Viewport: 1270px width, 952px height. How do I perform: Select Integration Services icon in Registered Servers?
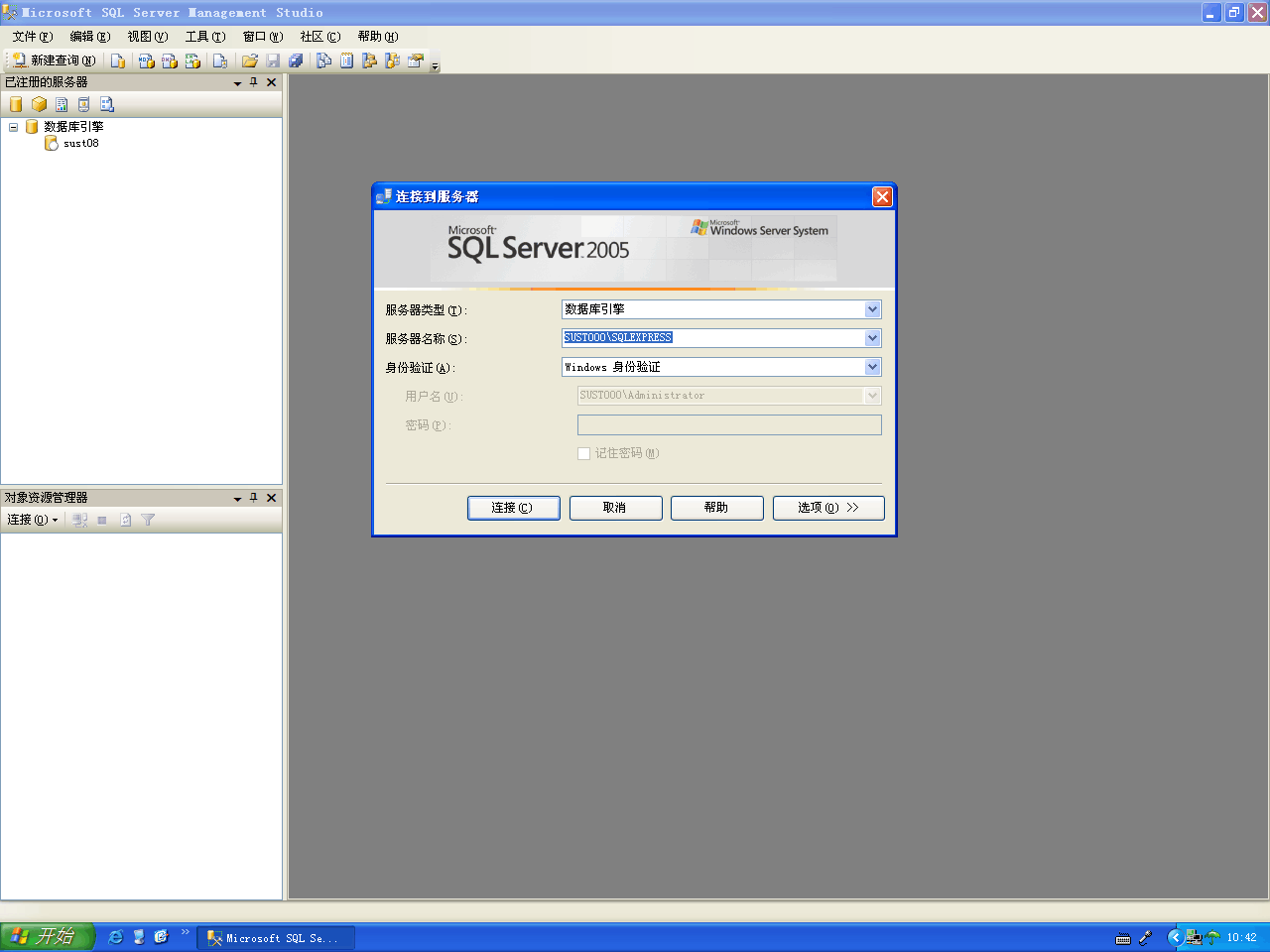click(x=107, y=104)
